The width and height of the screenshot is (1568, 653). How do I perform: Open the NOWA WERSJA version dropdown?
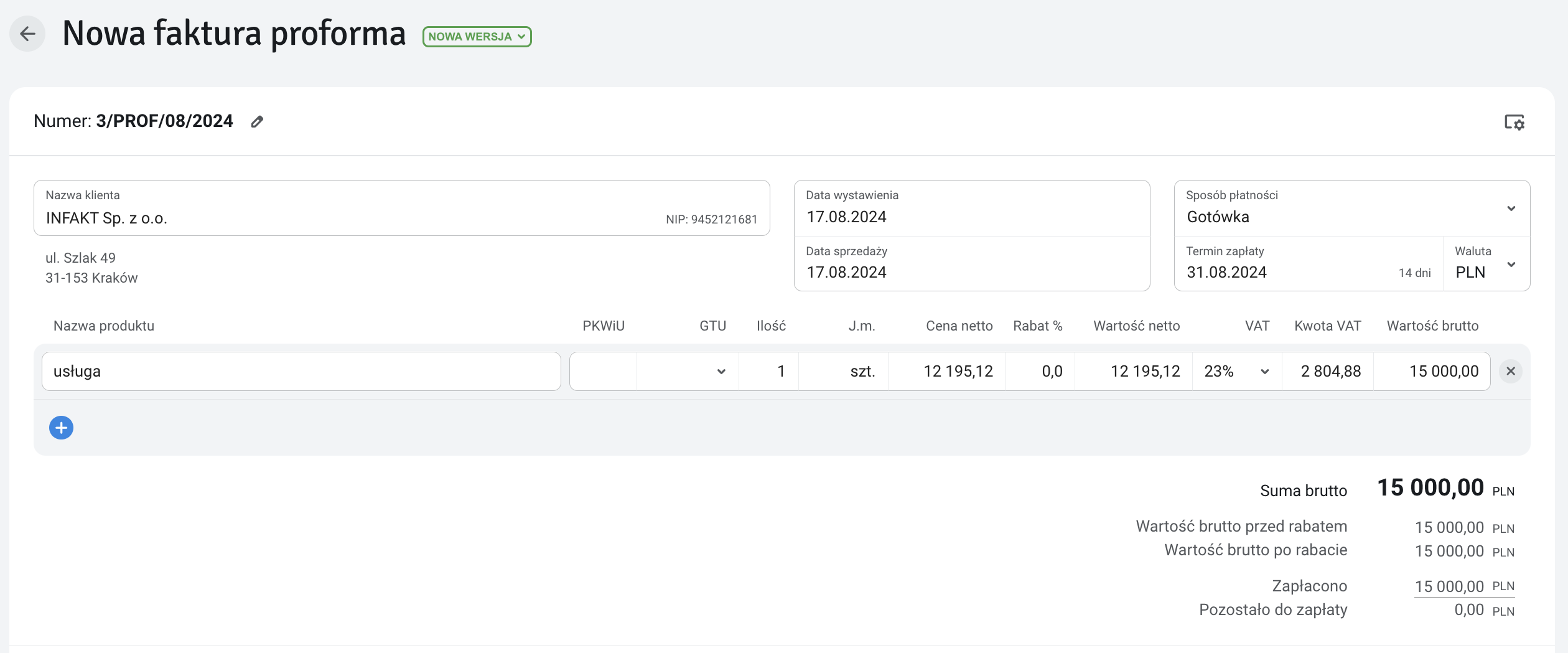point(477,37)
